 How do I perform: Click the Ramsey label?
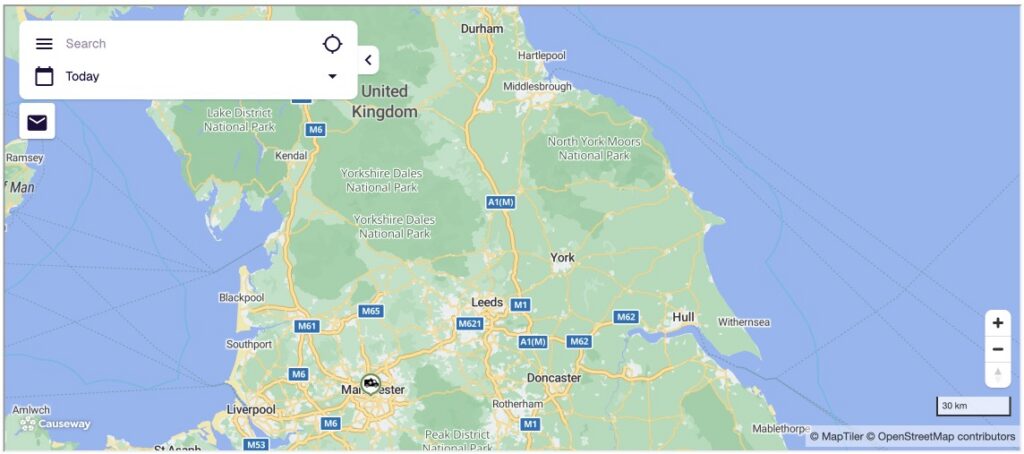25,158
